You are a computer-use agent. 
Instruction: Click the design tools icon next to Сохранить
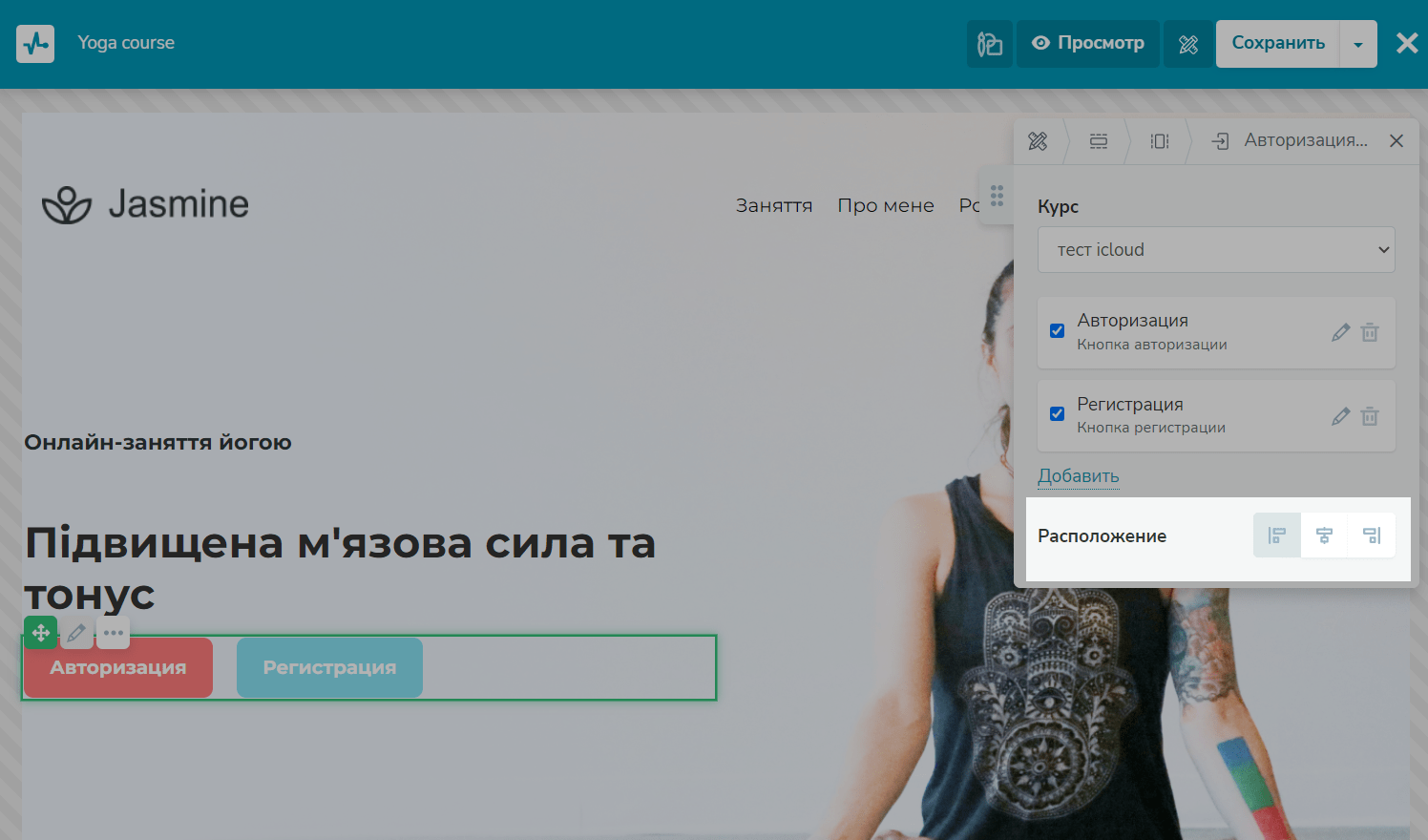tap(1188, 44)
